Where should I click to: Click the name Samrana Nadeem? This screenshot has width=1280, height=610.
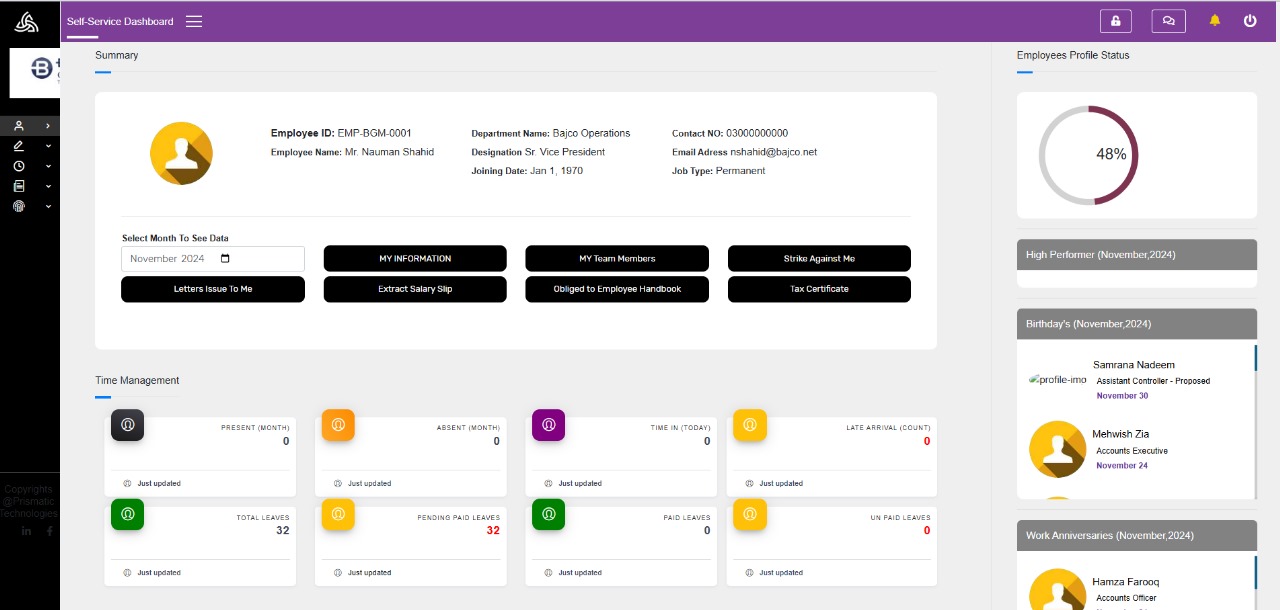1134,365
